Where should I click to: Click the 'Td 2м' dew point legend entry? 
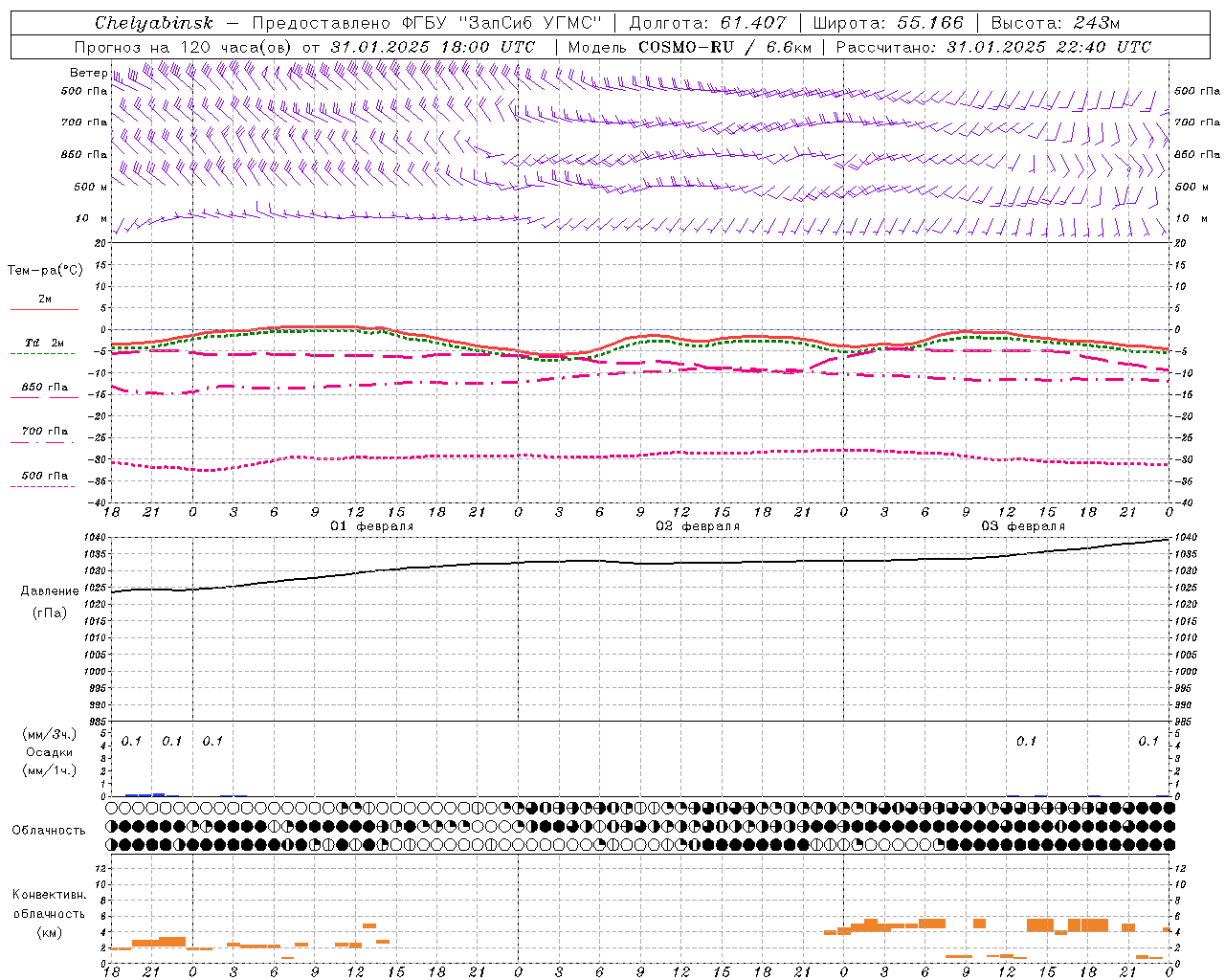(x=44, y=343)
